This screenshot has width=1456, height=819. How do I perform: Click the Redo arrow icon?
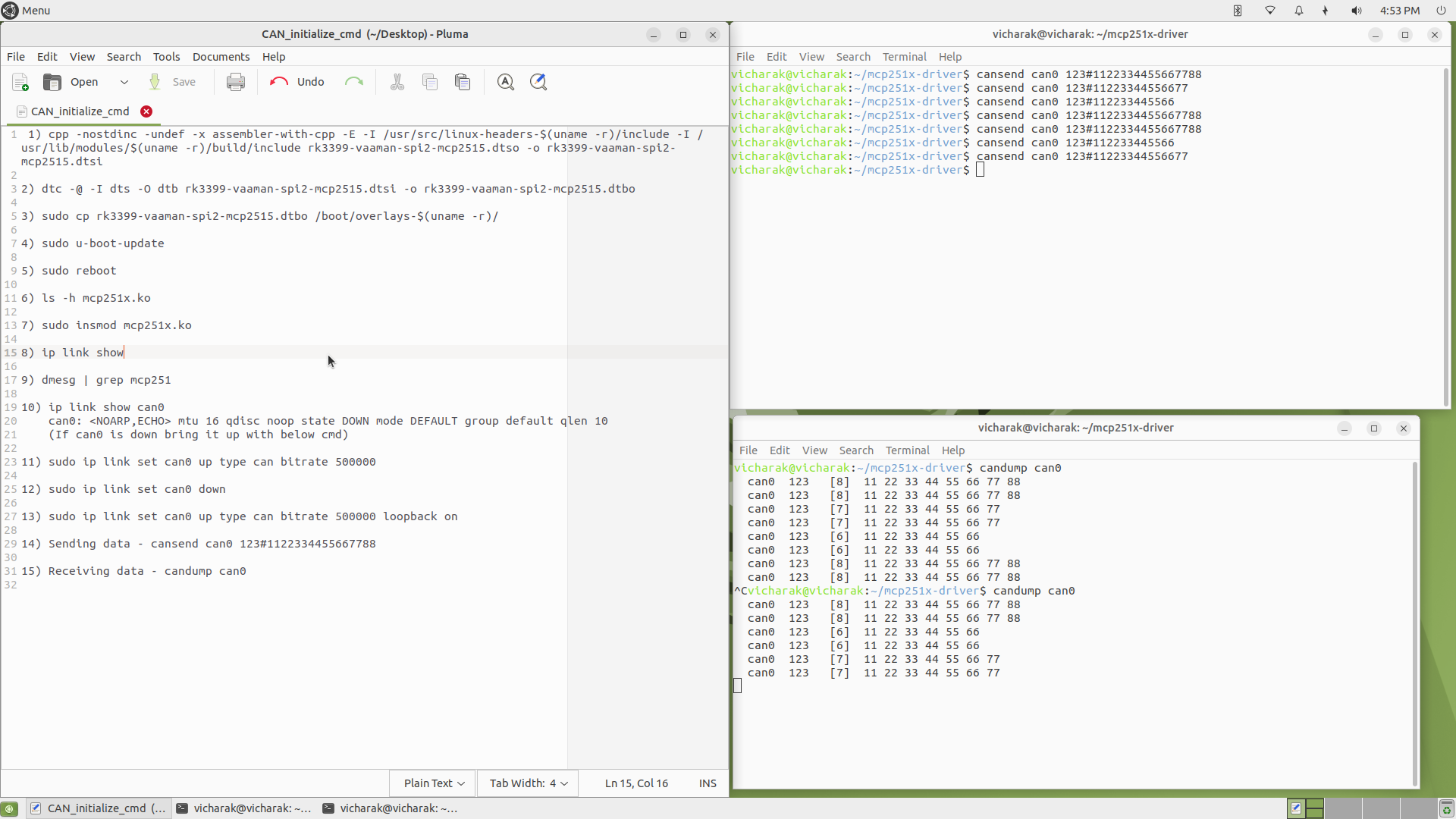354,82
